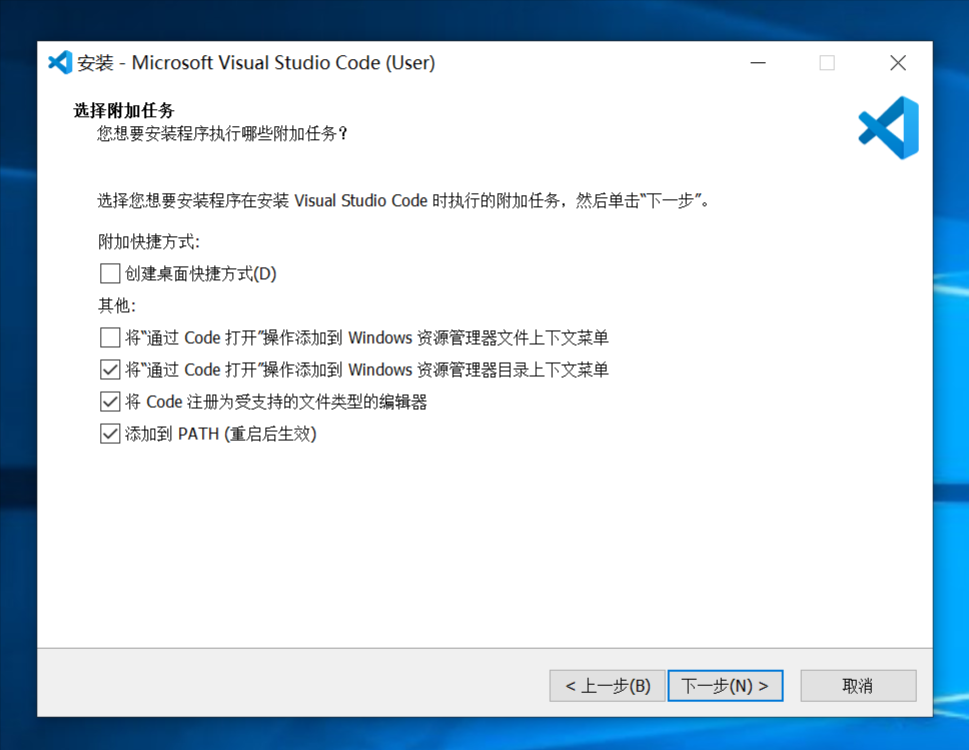Uncheck 添加到 PATH (重启后生效)
The image size is (969, 750).
tap(110, 434)
